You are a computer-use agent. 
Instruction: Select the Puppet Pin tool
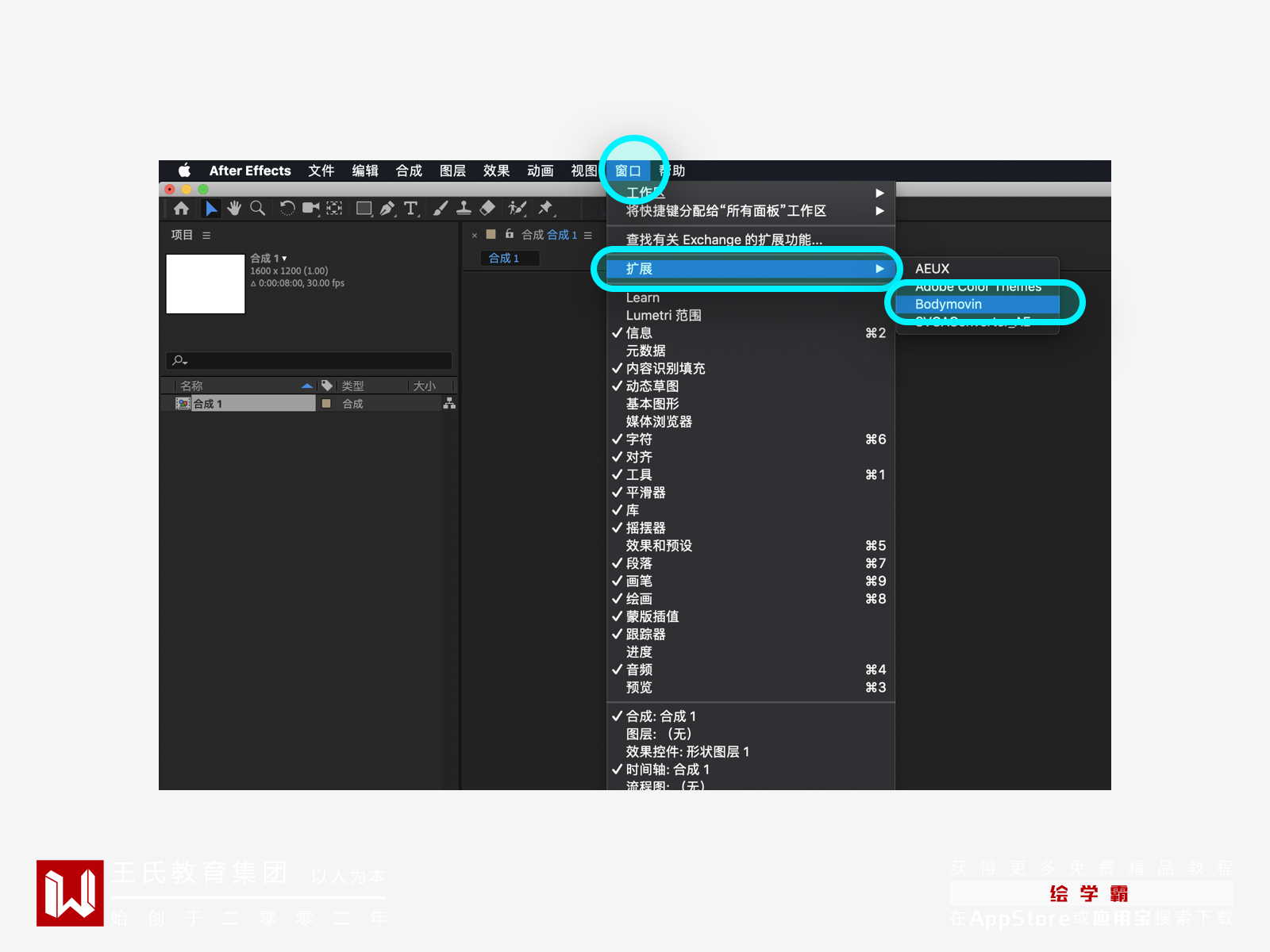(x=545, y=208)
